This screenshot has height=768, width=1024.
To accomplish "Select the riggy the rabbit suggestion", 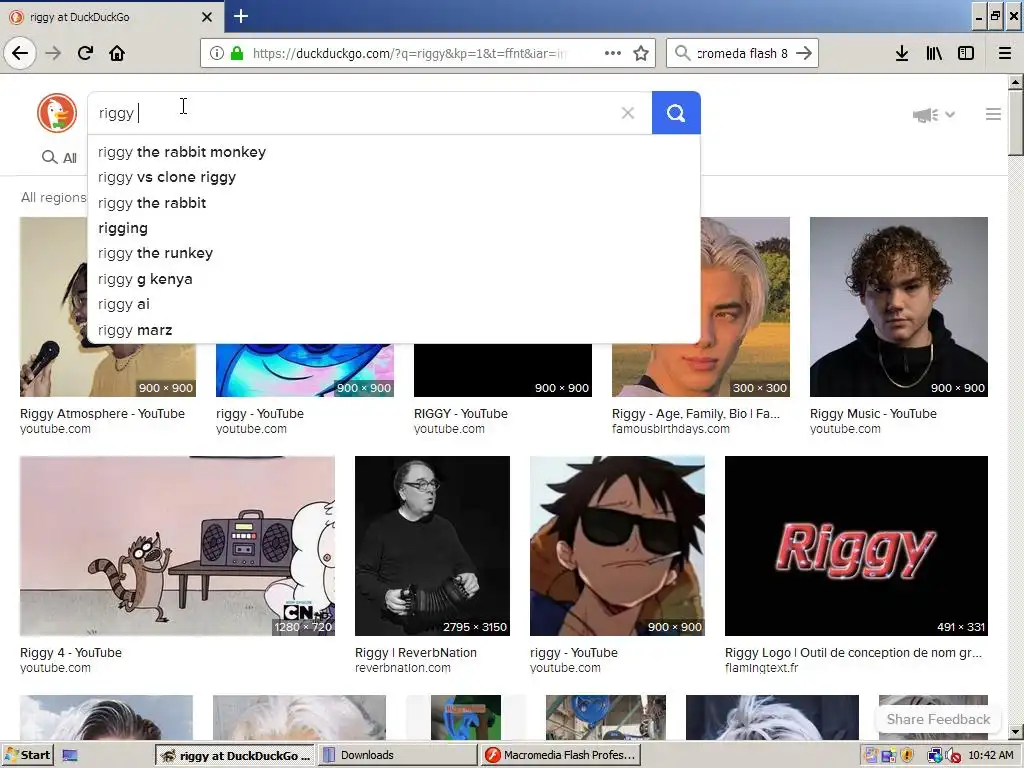I will [394, 202].
